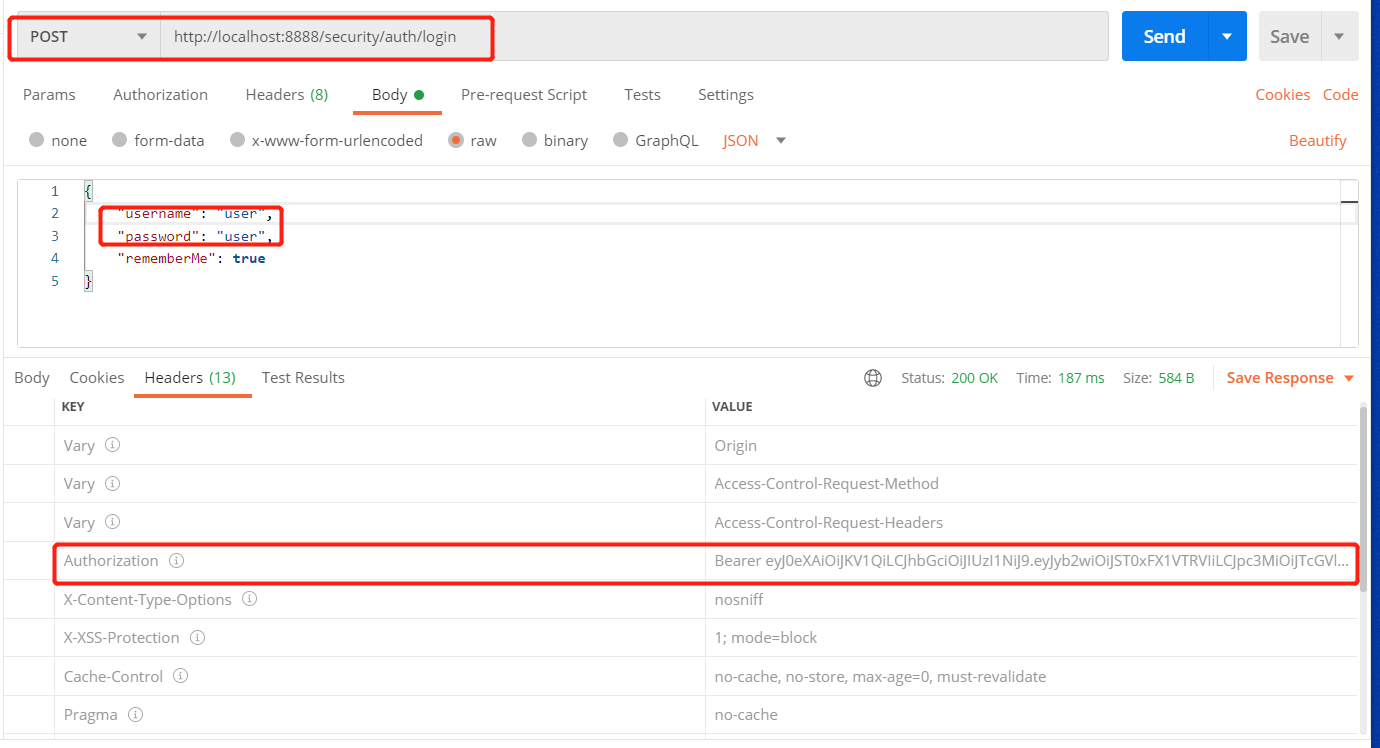Open the POST method dropdown
Viewport: 1380px width, 748px height.
(x=90, y=36)
